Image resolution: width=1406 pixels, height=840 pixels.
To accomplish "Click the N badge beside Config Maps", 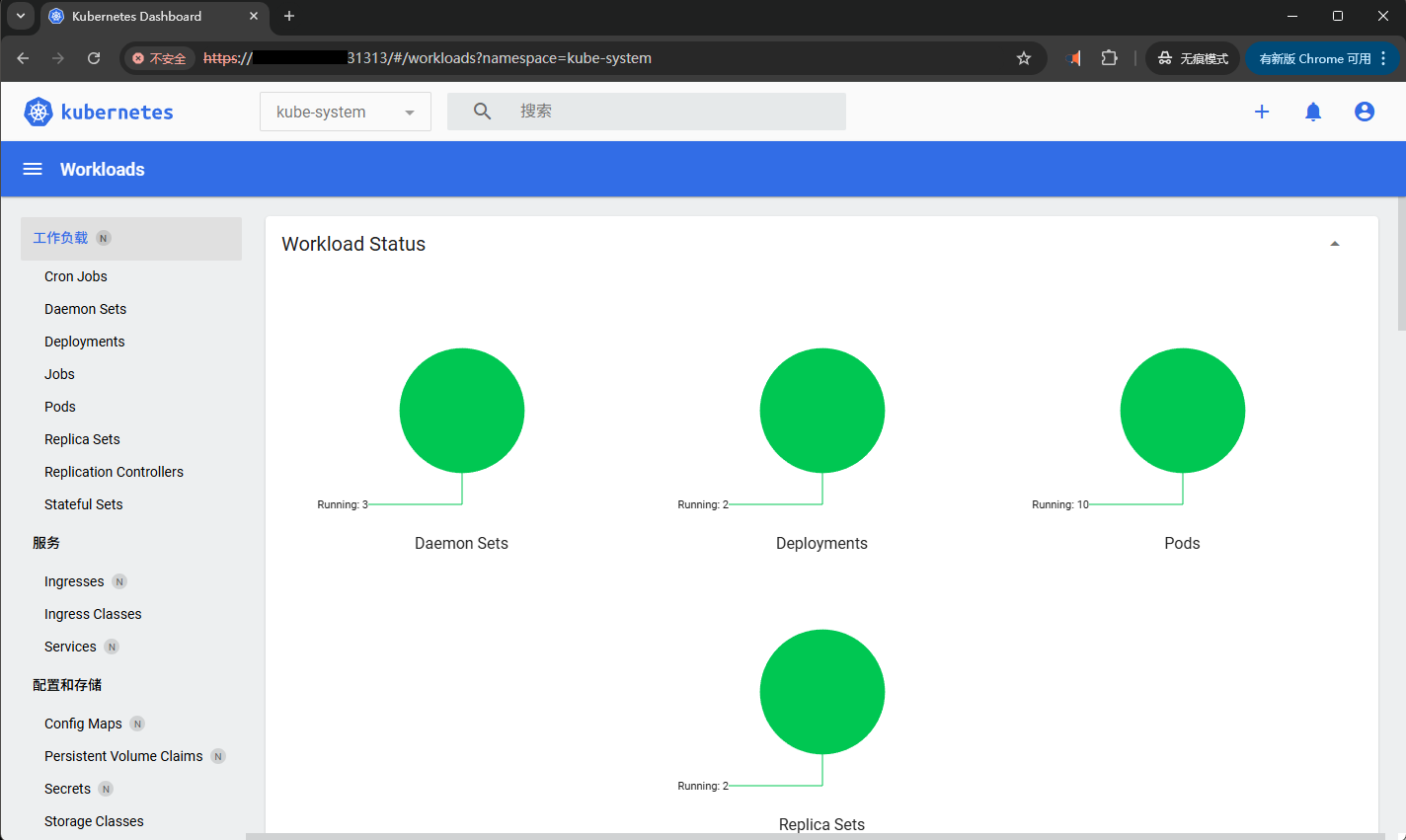I will coord(137,724).
